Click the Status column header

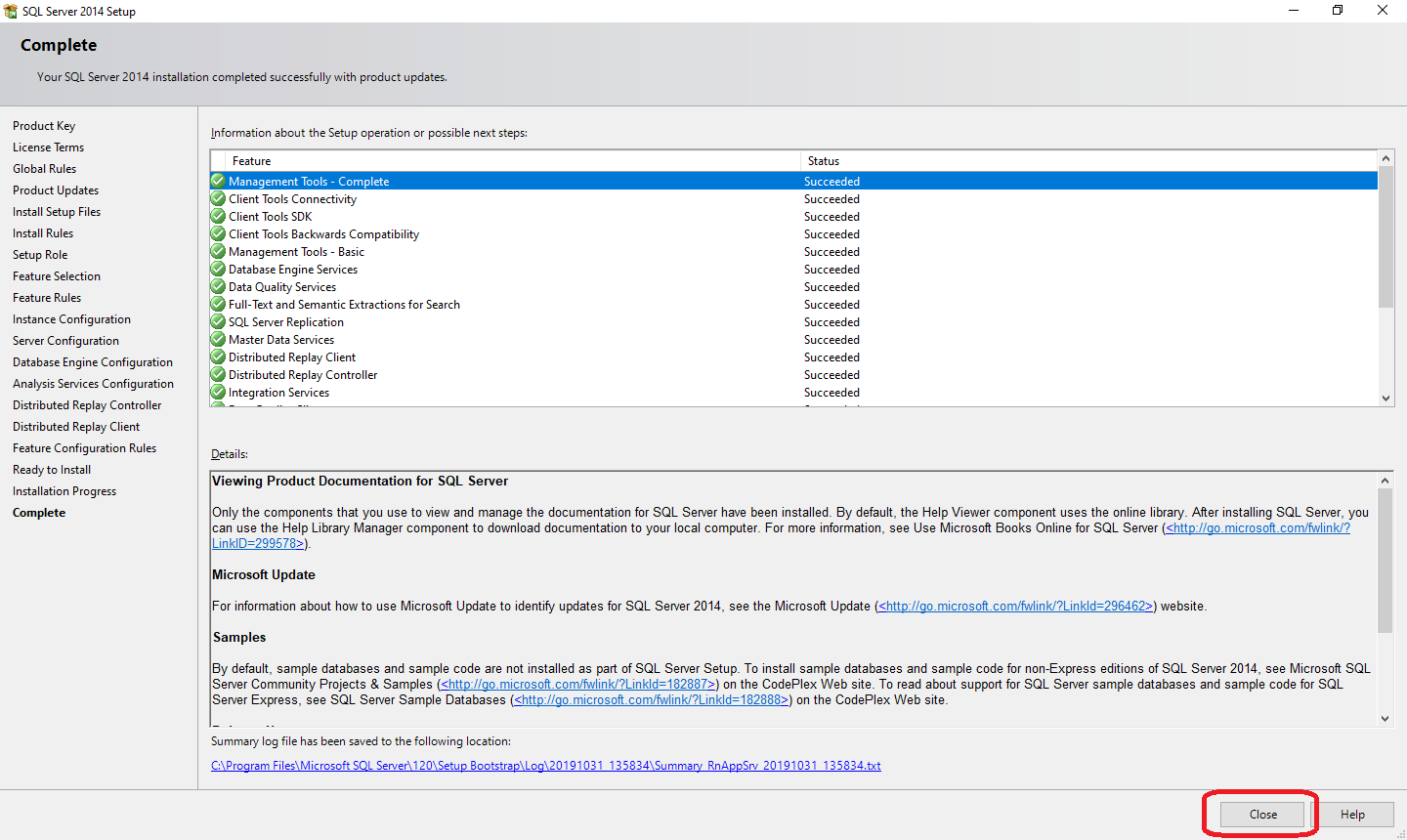1088,161
